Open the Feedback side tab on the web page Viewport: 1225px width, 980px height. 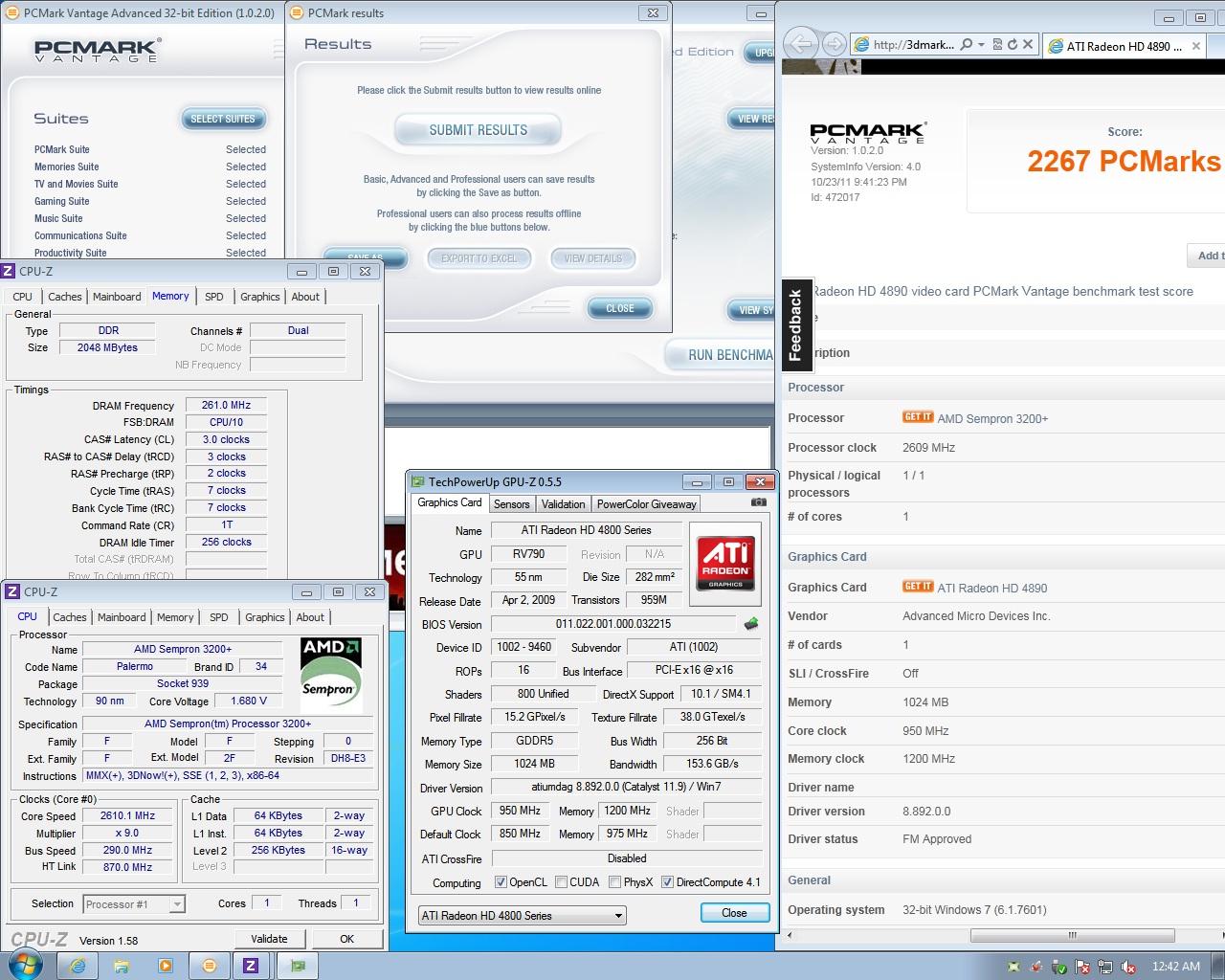pos(796,324)
